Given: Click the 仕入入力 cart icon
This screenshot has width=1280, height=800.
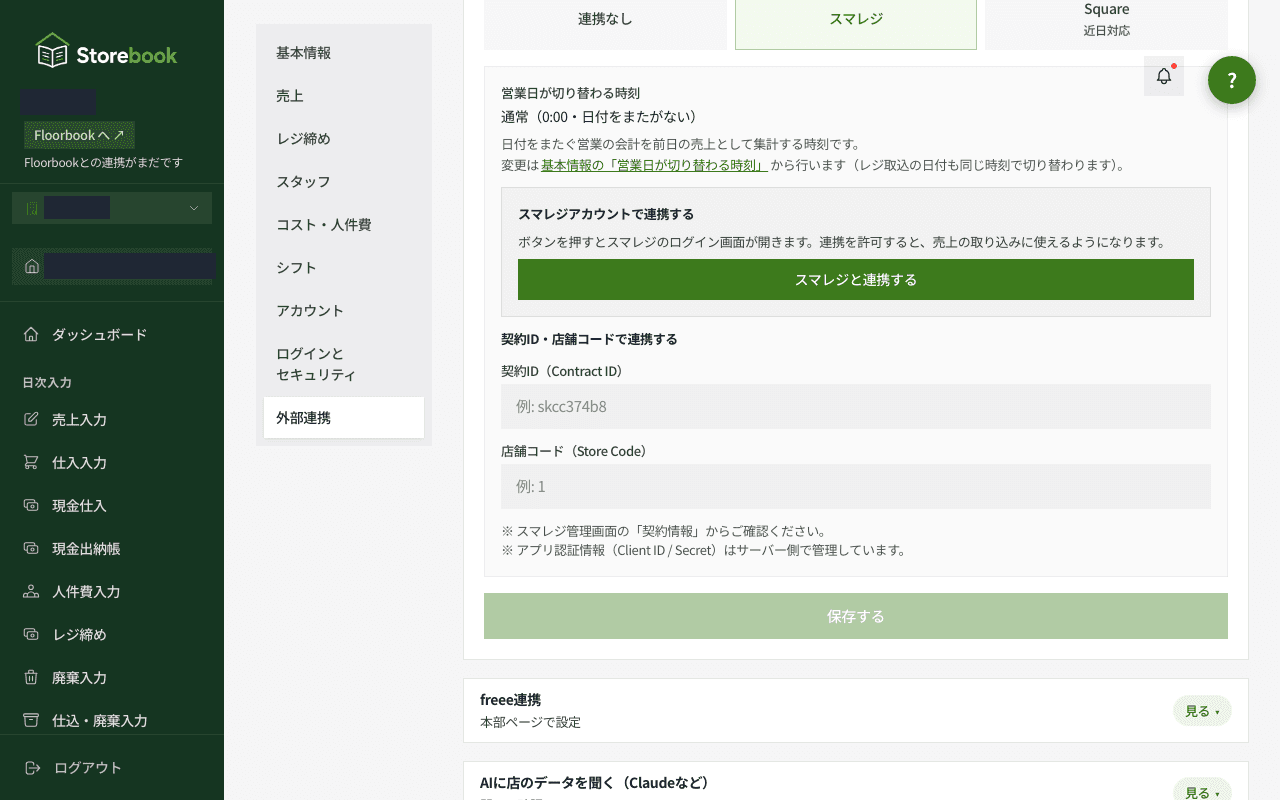Looking at the screenshot, I should tap(31, 462).
